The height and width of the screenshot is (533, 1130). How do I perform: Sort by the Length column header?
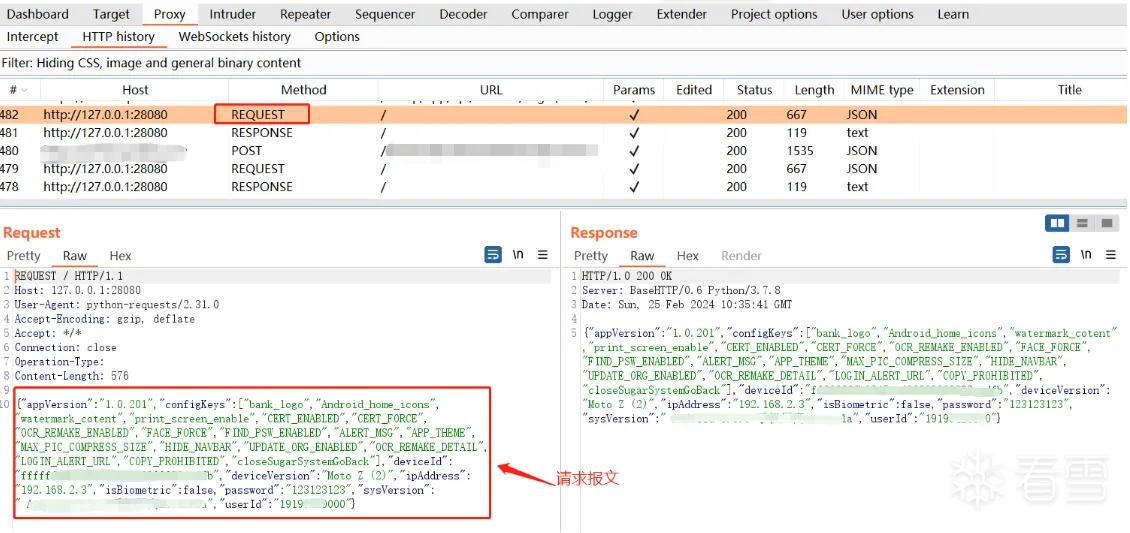[x=814, y=90]
